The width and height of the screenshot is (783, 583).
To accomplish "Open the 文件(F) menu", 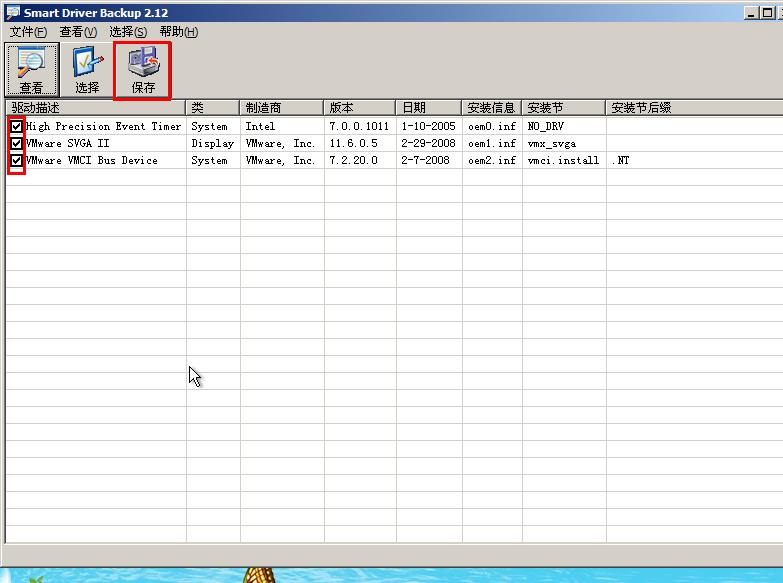I will 28,32.
